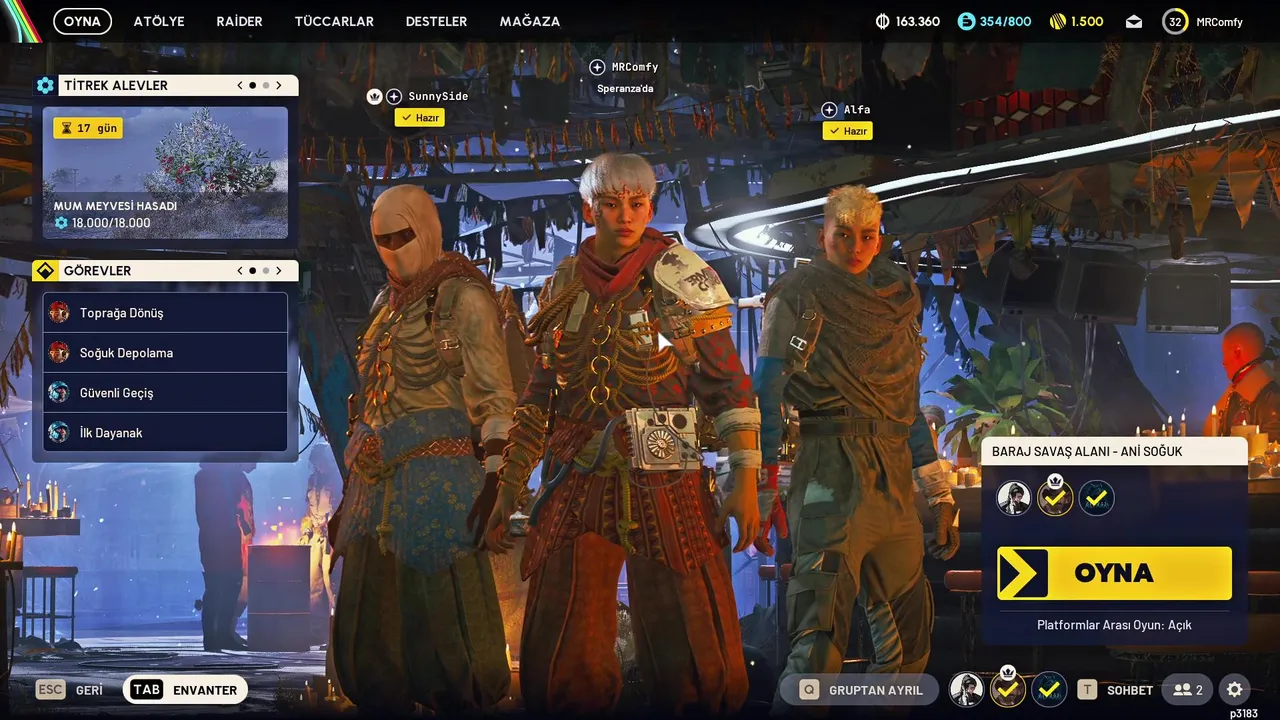Click the 354/800 token count

click(x=1005, y=21)
